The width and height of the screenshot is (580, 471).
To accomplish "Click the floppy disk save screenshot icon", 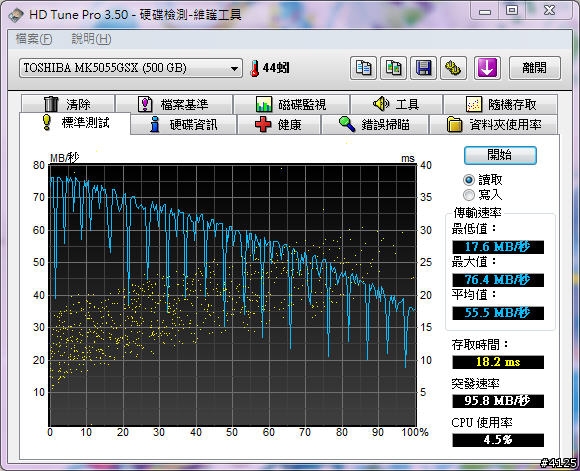I will tap(424, 68).
